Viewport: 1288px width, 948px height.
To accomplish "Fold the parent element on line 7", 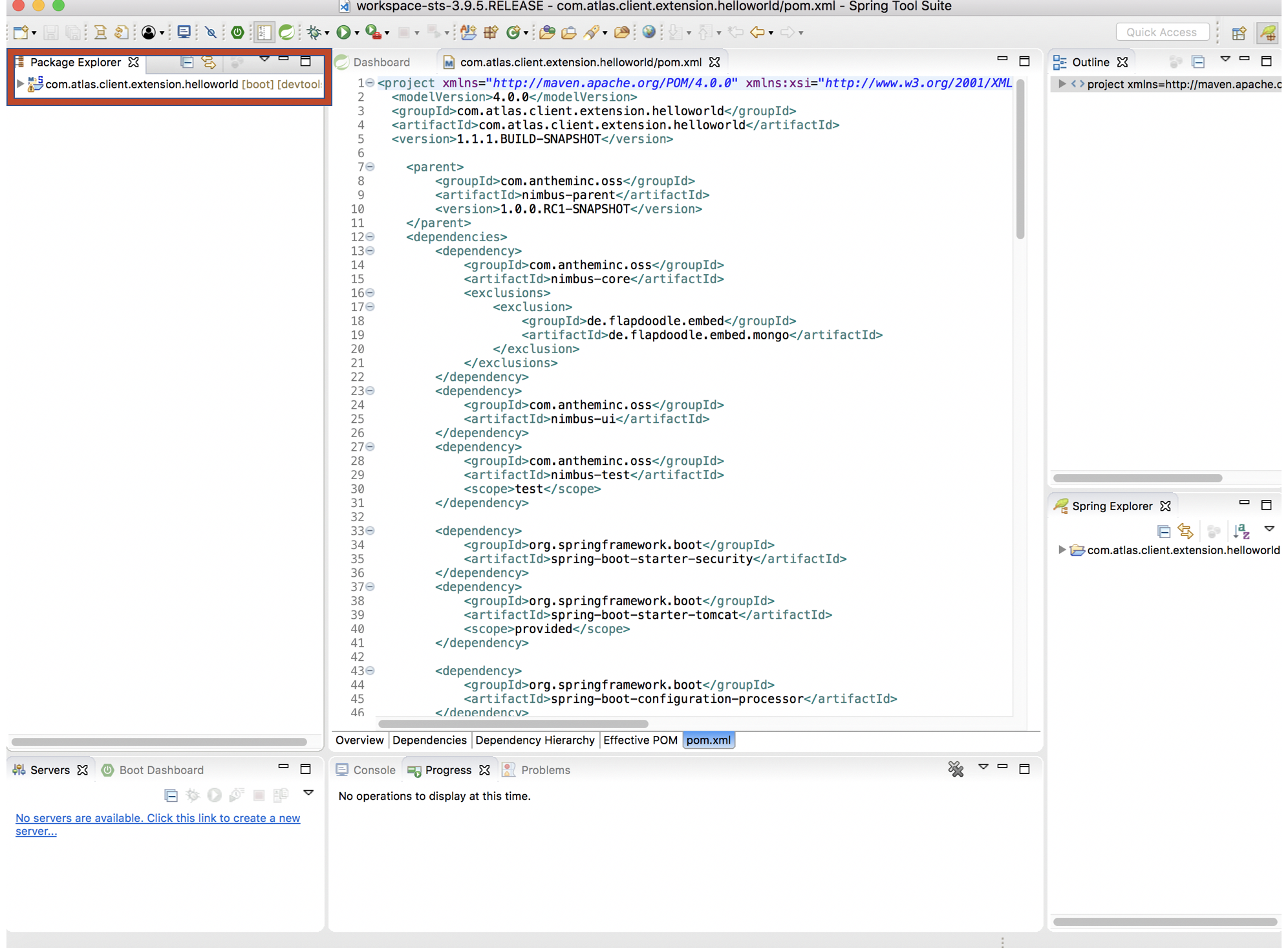I will (370, 167).
